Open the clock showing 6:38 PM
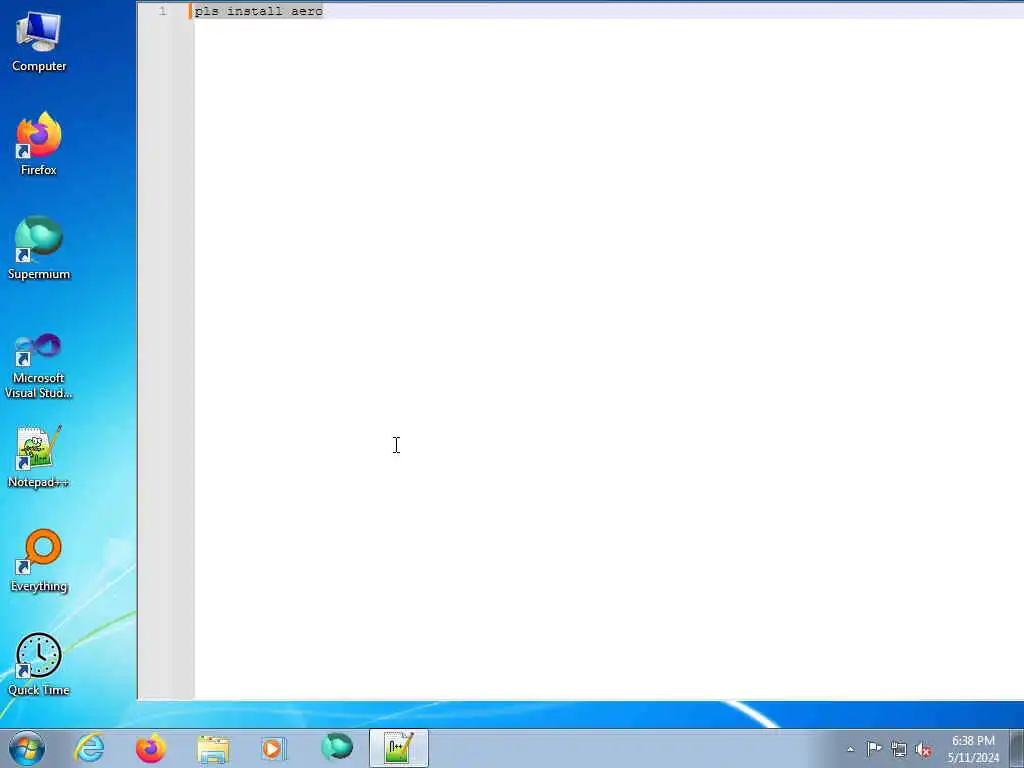 (973, 749)
